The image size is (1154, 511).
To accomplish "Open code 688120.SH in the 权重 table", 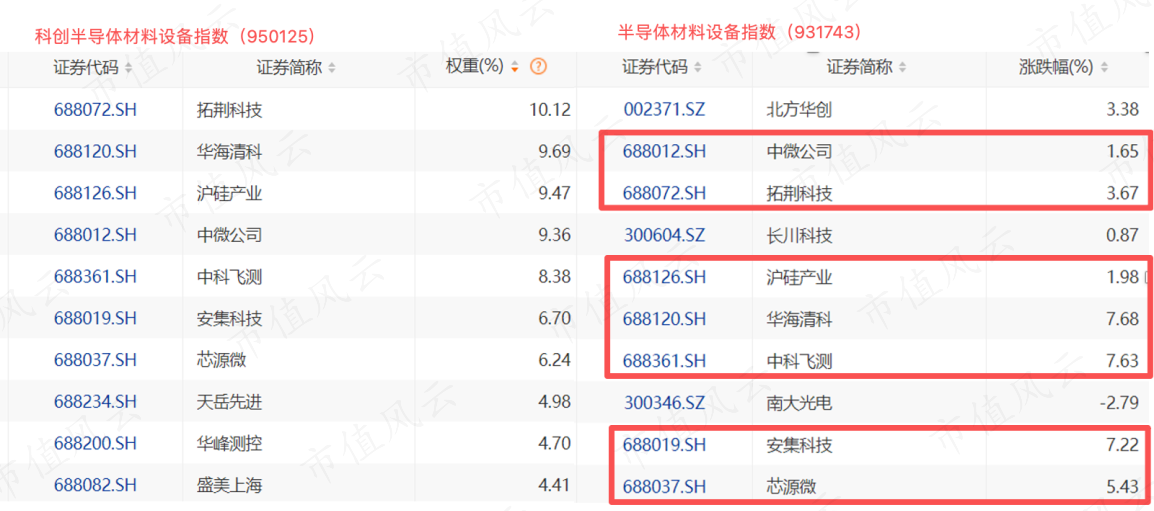I will click(96, 152).
